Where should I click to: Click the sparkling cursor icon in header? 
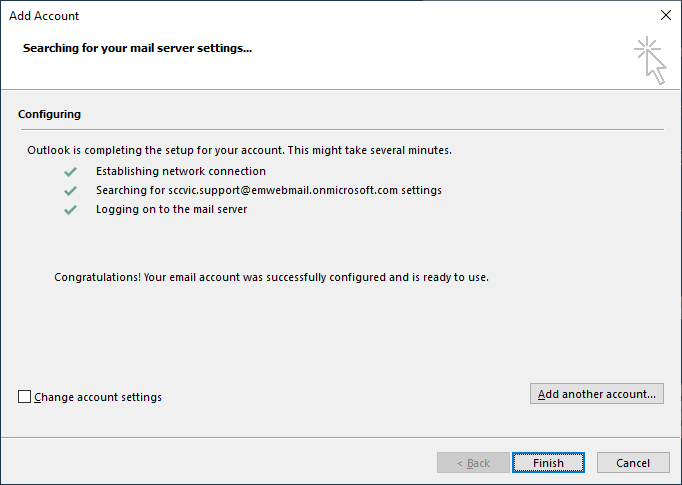coord(650,60)
